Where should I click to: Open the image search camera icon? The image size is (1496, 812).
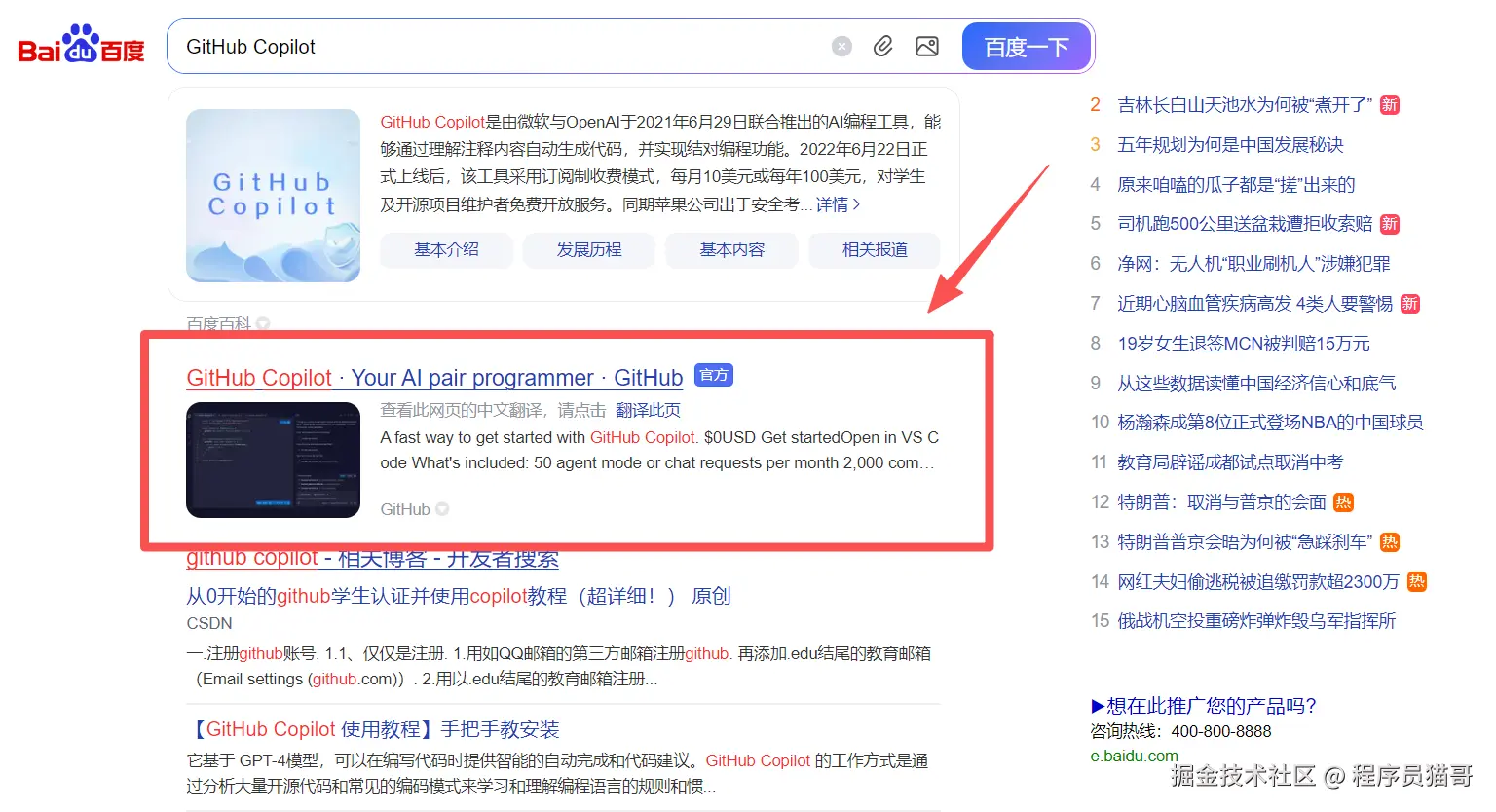927,47
